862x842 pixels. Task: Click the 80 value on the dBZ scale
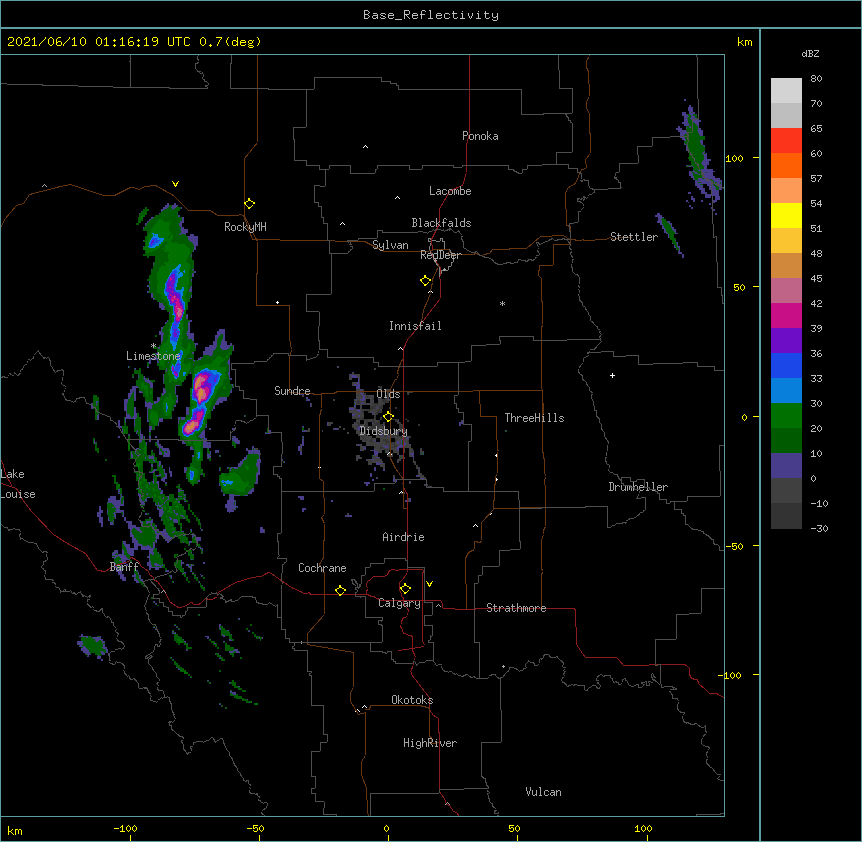[x=816, y=79]
